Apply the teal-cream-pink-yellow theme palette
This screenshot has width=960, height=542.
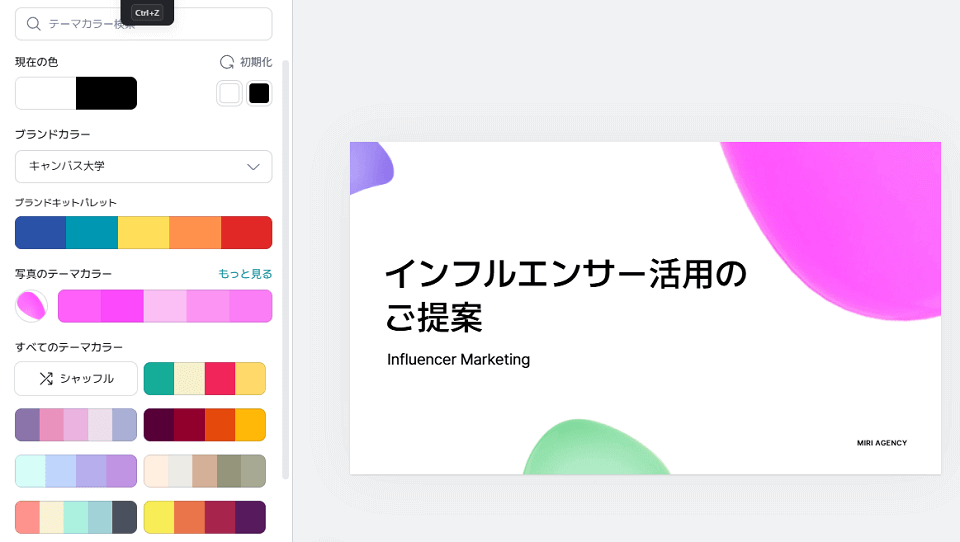click(204, 379)
